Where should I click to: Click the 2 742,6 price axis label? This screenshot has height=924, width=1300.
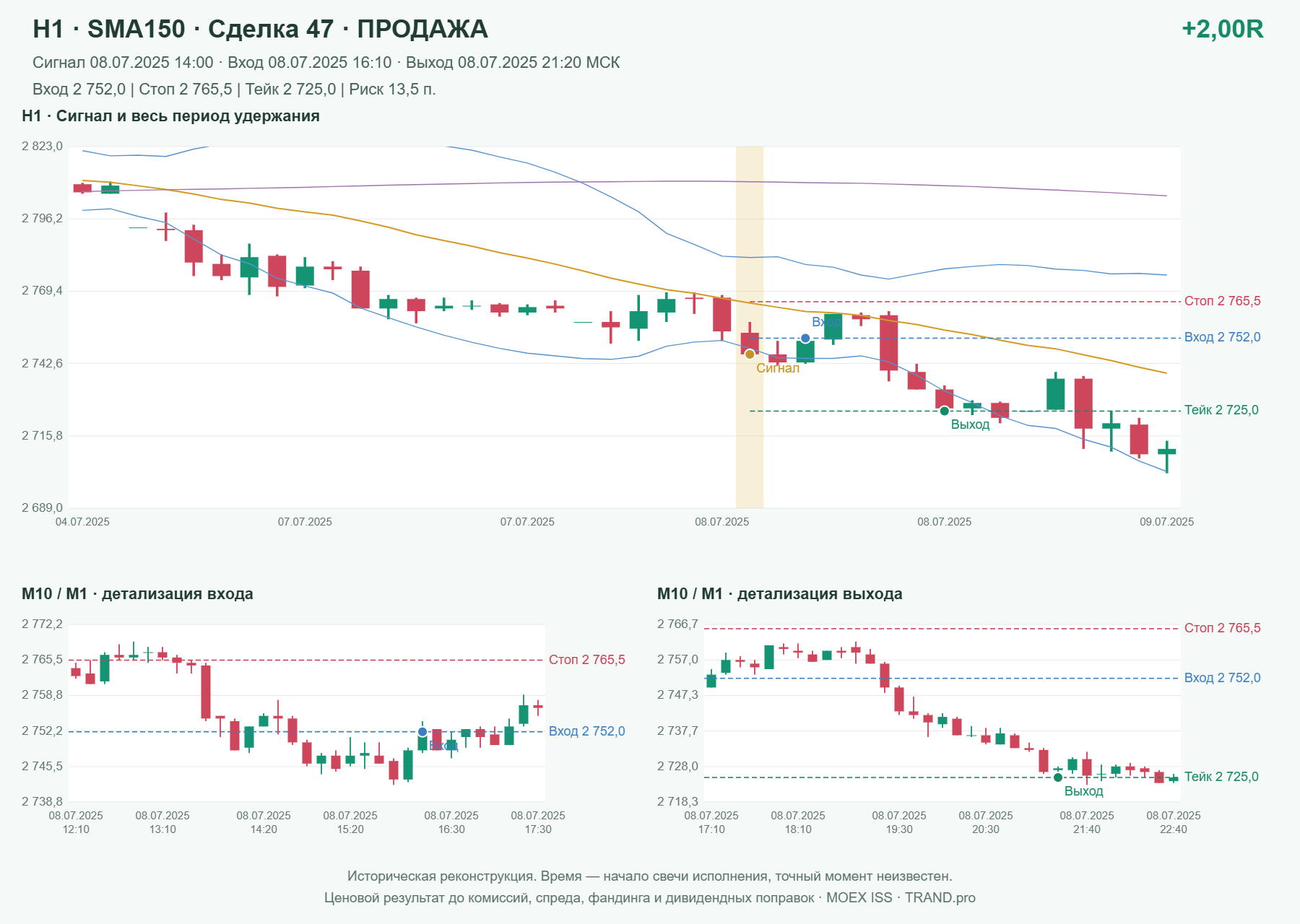pos(42,363)
